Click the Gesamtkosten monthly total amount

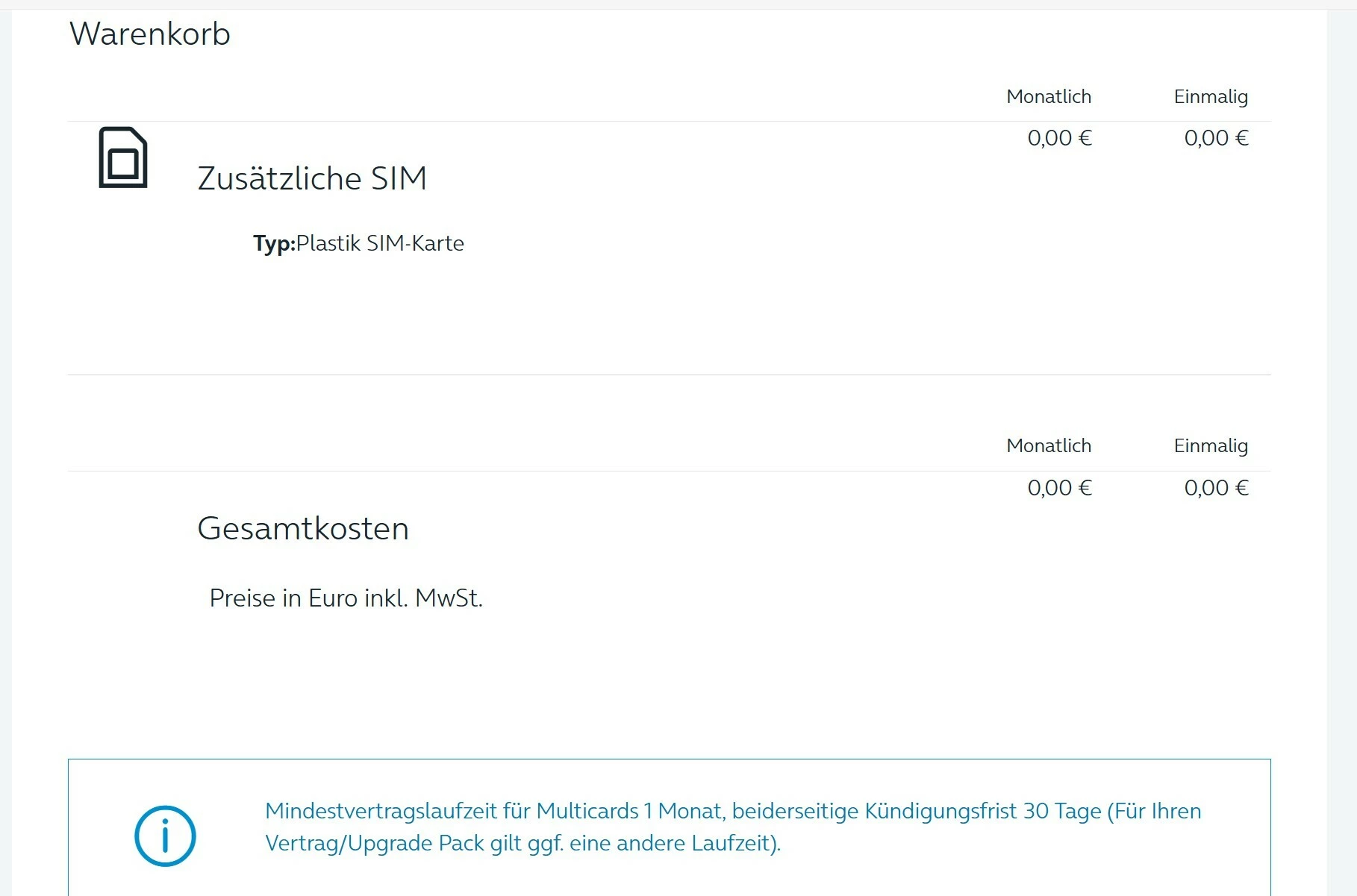[x=1059, y=488]
